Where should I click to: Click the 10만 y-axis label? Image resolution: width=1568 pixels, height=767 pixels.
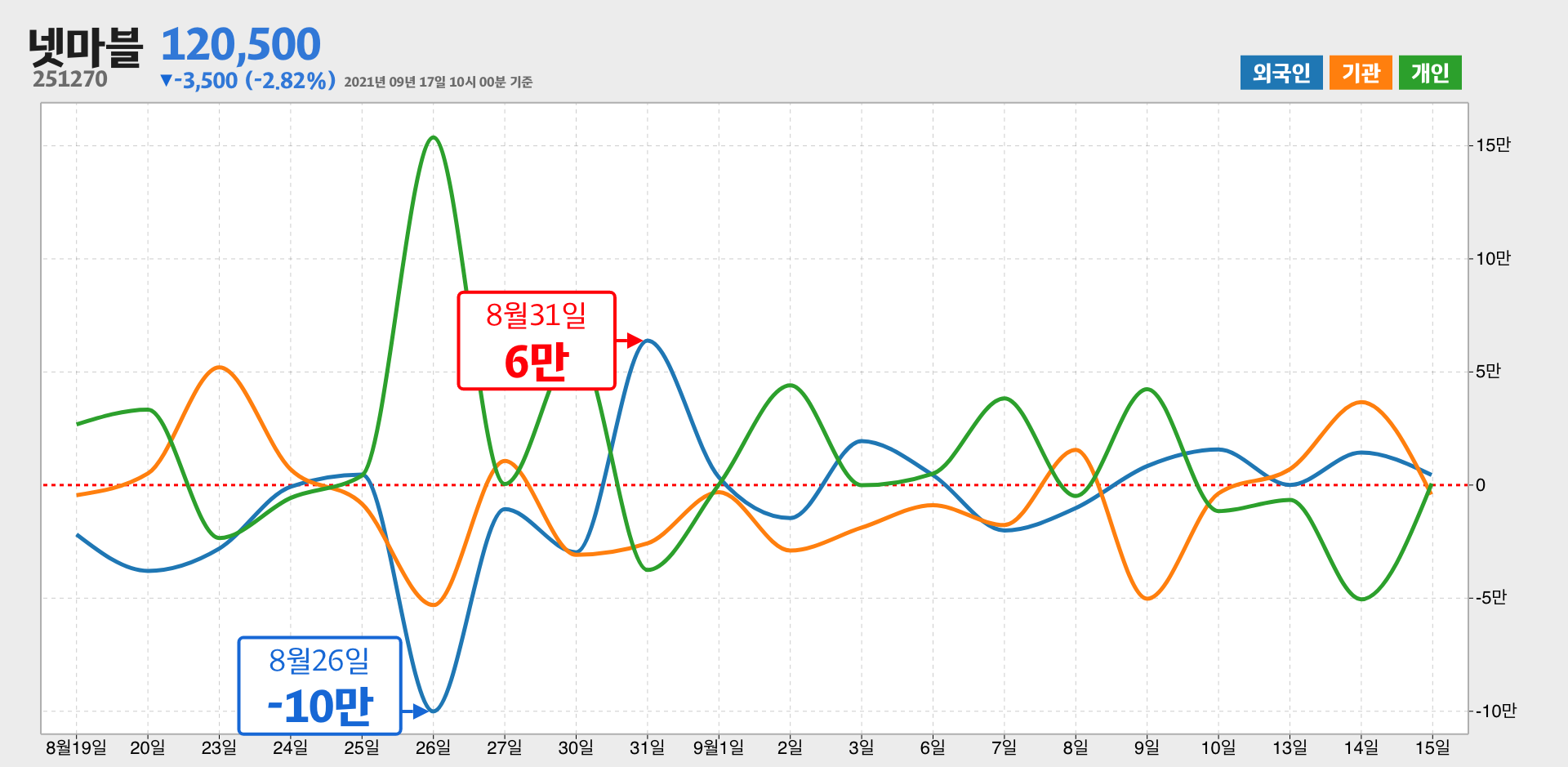pyautogui.click(x=1494, y=259)
